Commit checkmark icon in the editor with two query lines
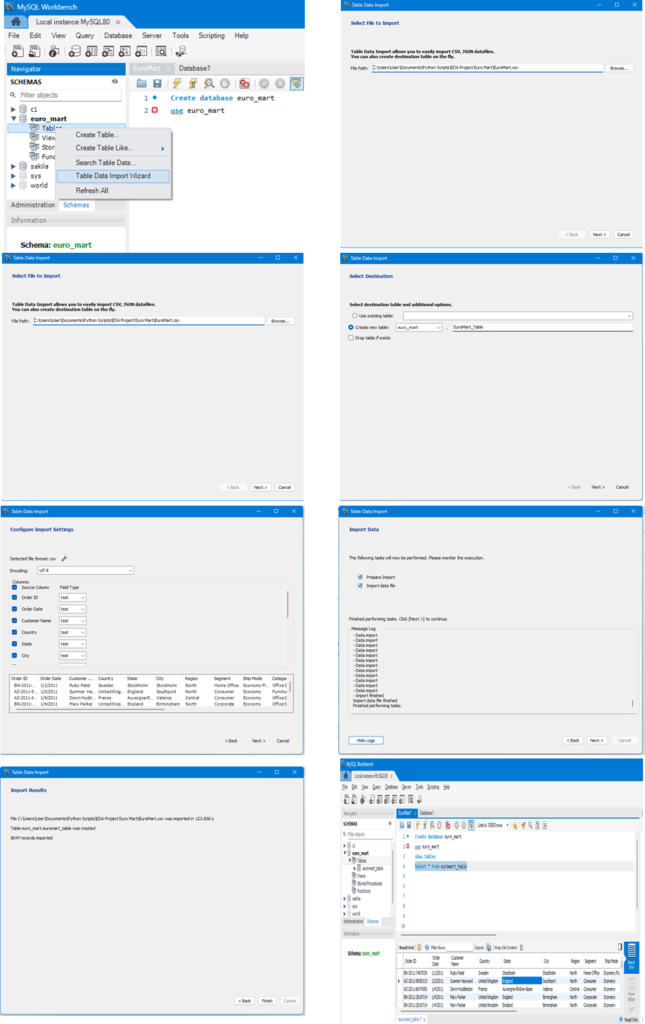 click(x=264, y=84)
